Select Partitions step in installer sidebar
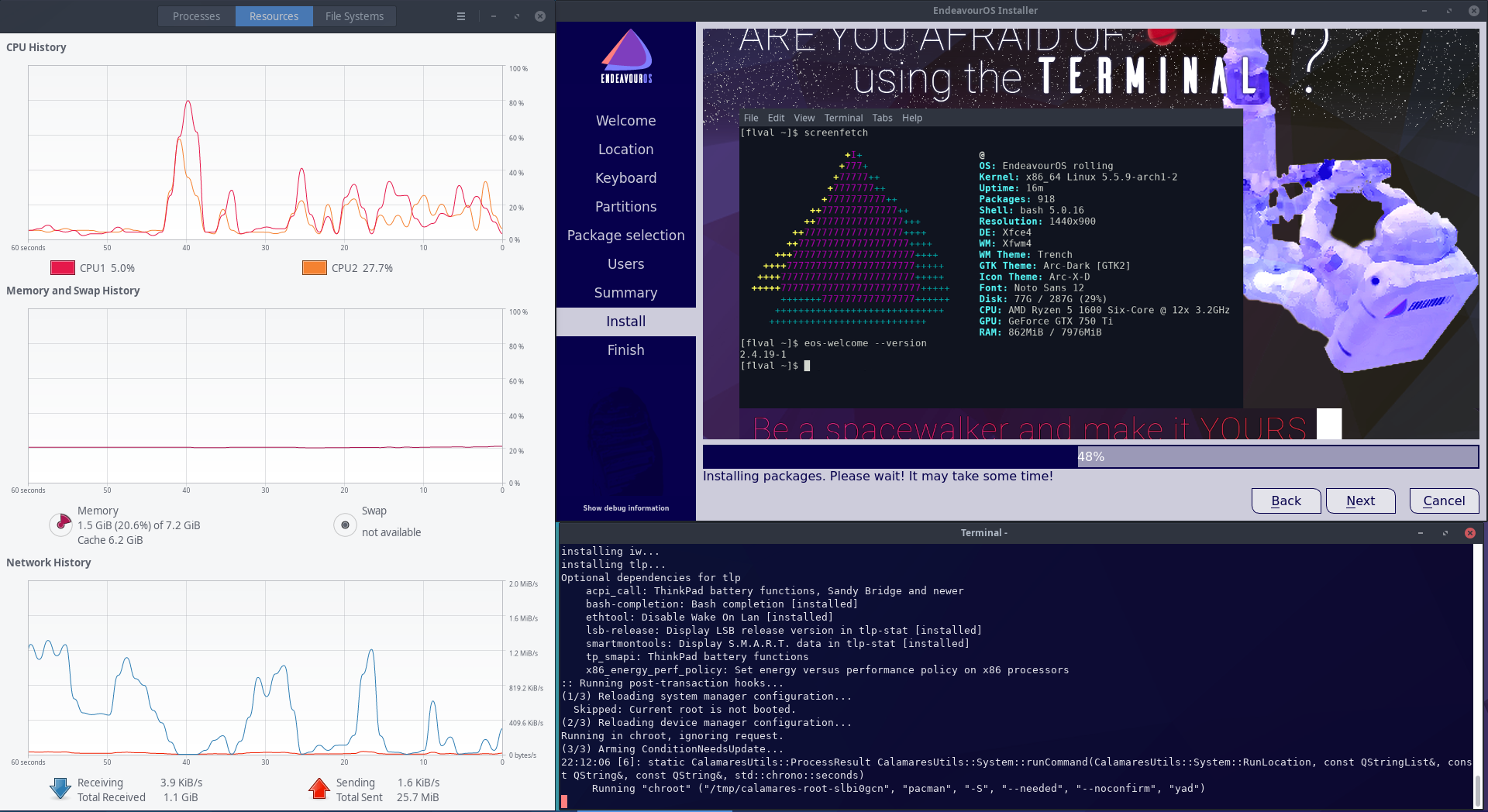The height and width of the screenshot is (812, 1488). [626, 207]
